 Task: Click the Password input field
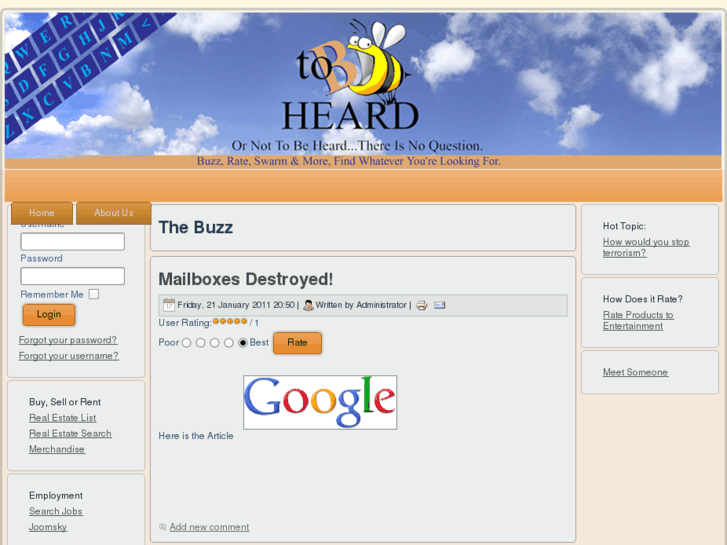(x=72, y=276)
